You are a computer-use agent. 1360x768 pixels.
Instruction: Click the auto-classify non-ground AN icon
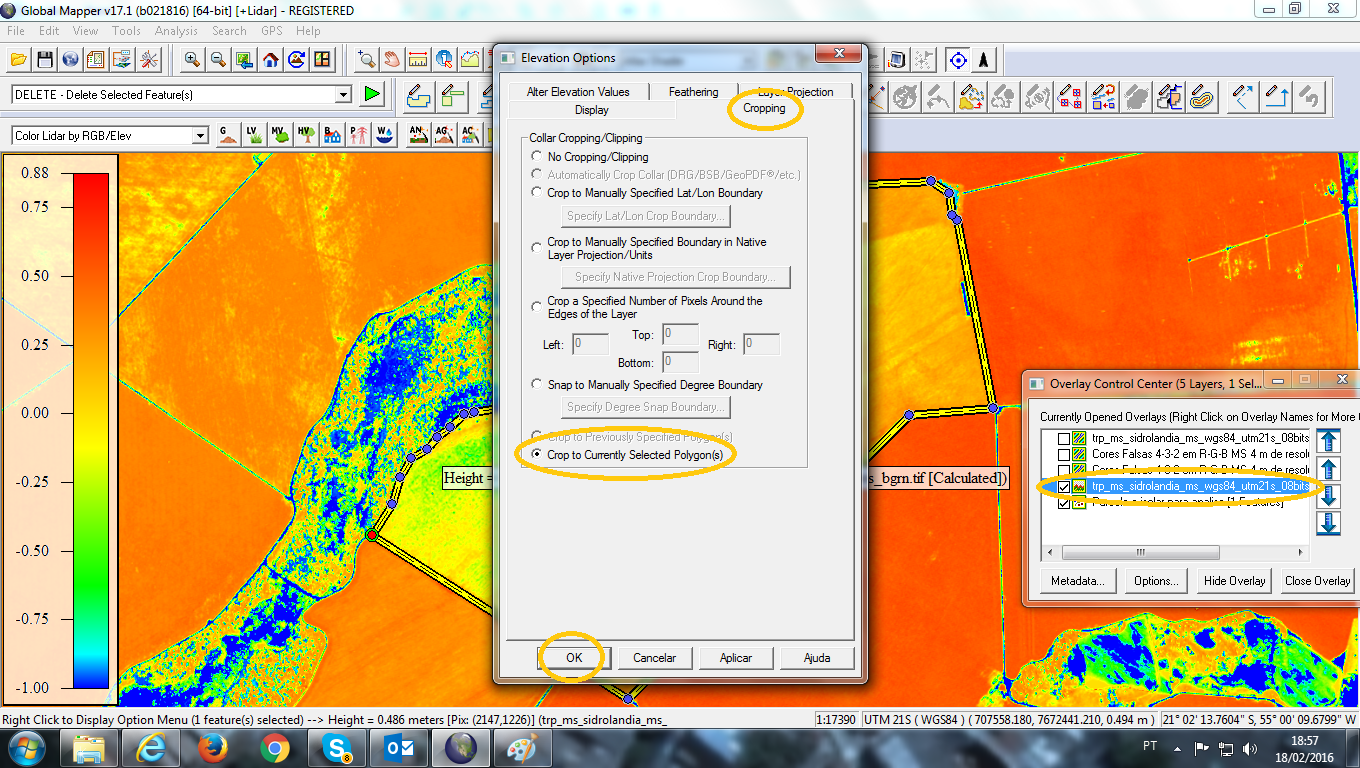pyautogui.click(x=417, y=134)
